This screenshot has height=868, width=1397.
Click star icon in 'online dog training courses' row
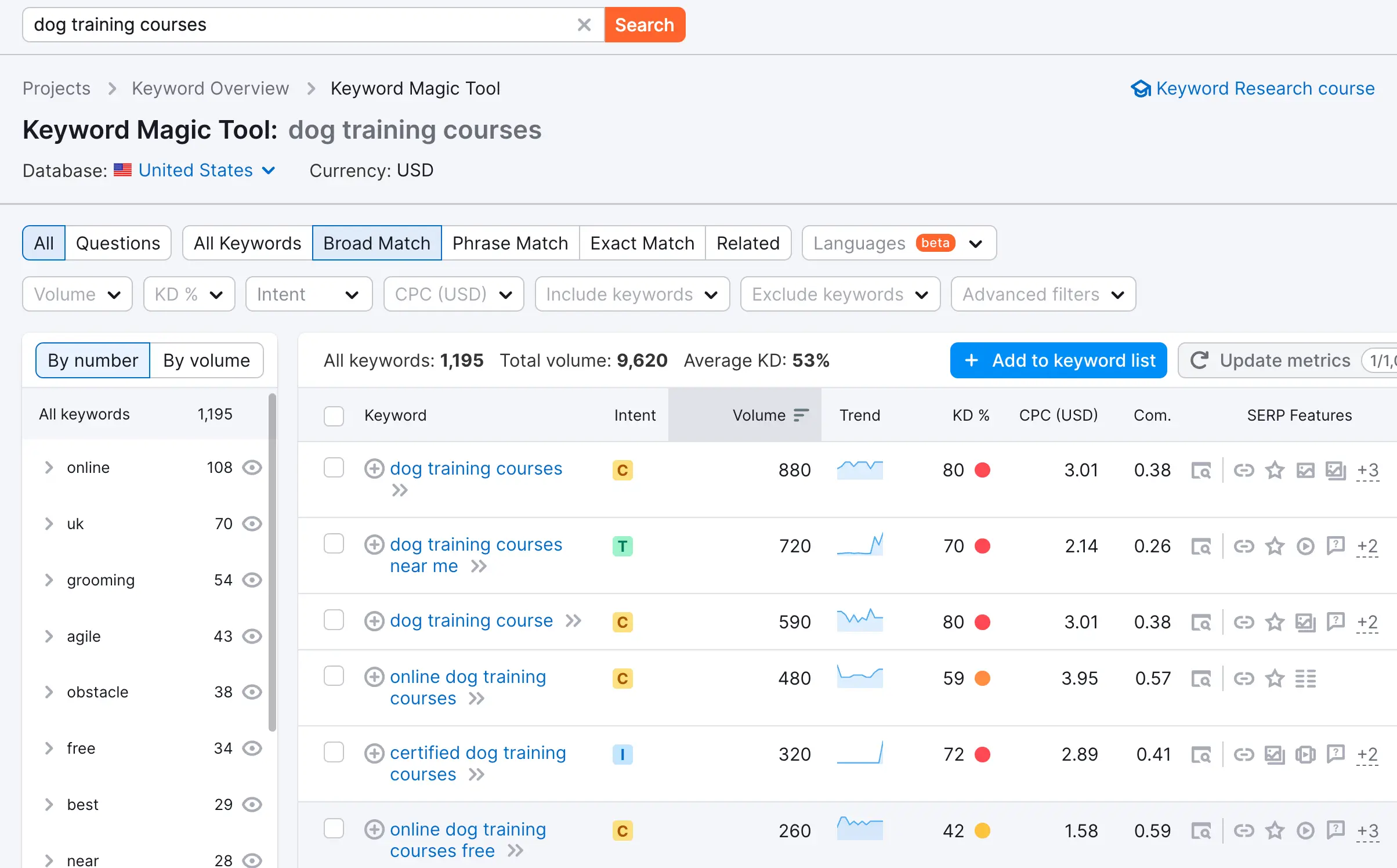click(x=1275, y=678)
